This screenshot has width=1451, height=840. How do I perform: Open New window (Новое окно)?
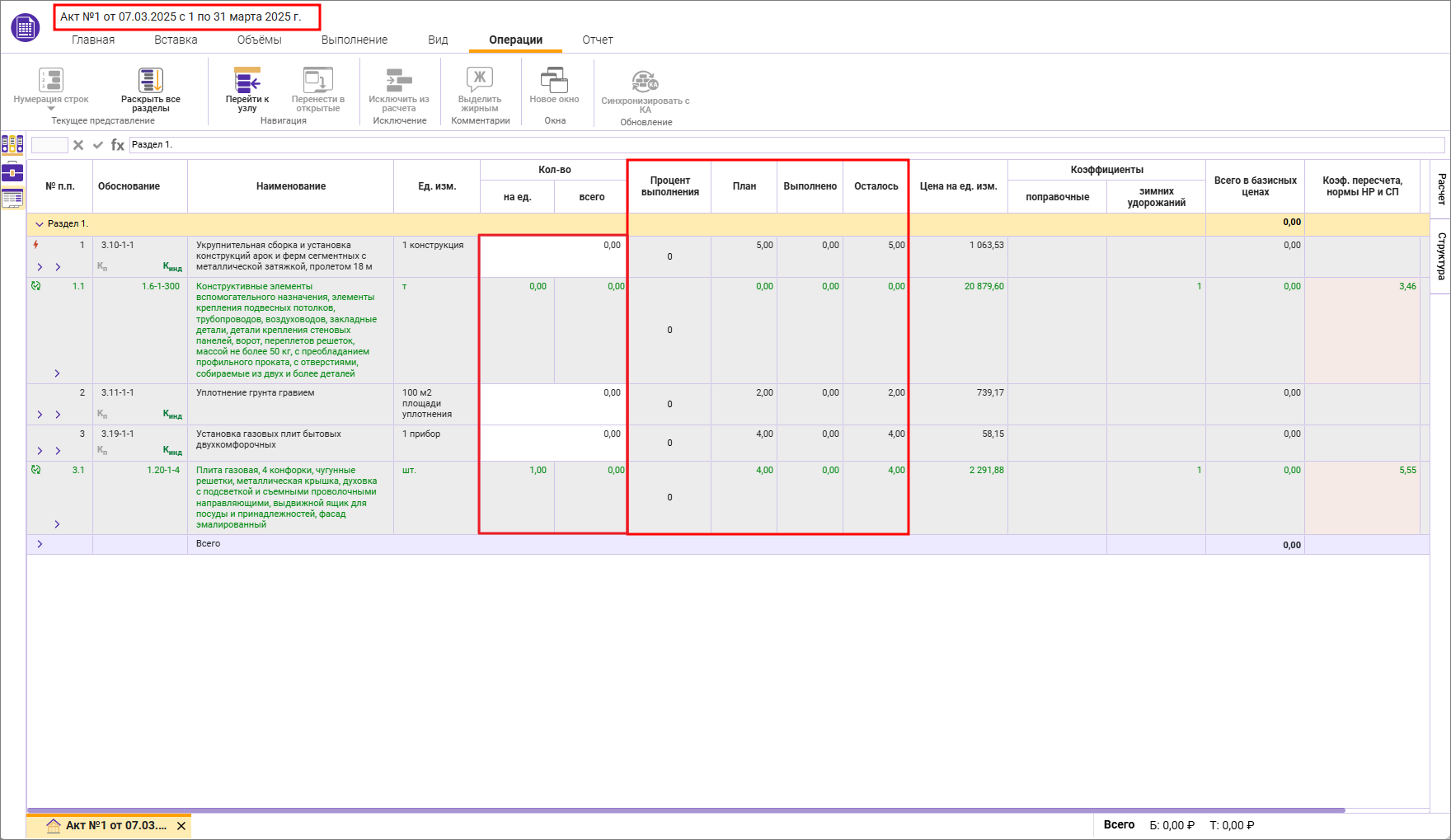554,81
